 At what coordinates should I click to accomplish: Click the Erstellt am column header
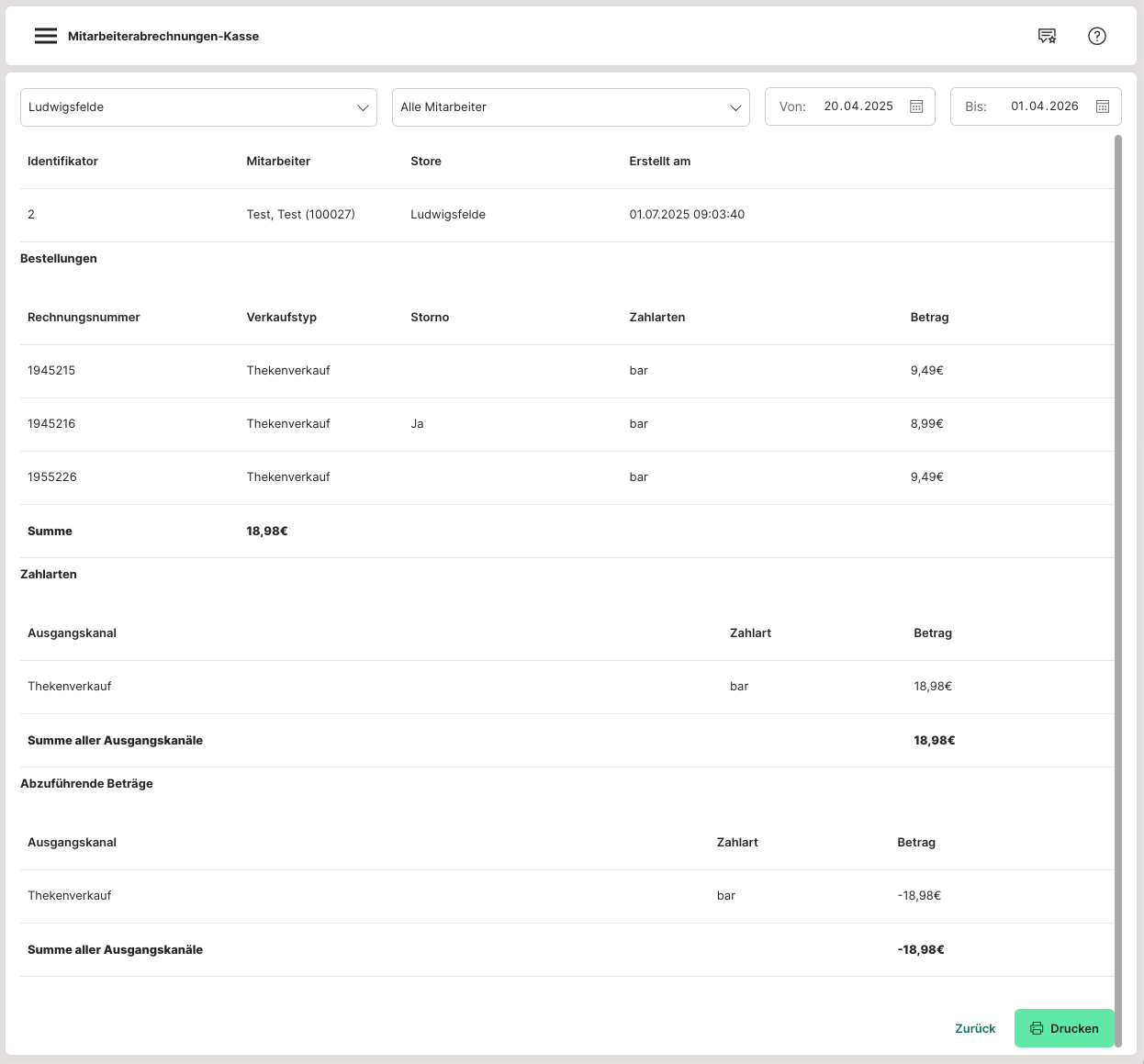pyautogui.click(x=659, y=162)
